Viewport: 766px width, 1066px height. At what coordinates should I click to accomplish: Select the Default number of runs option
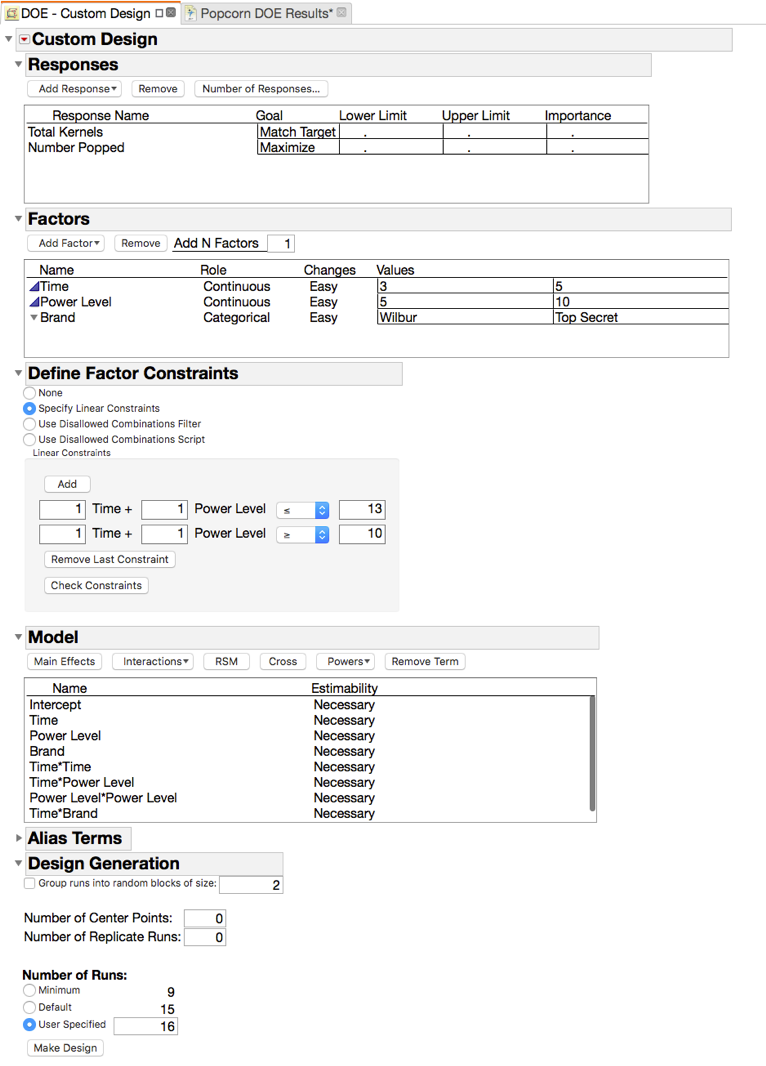pos(30,1007)
